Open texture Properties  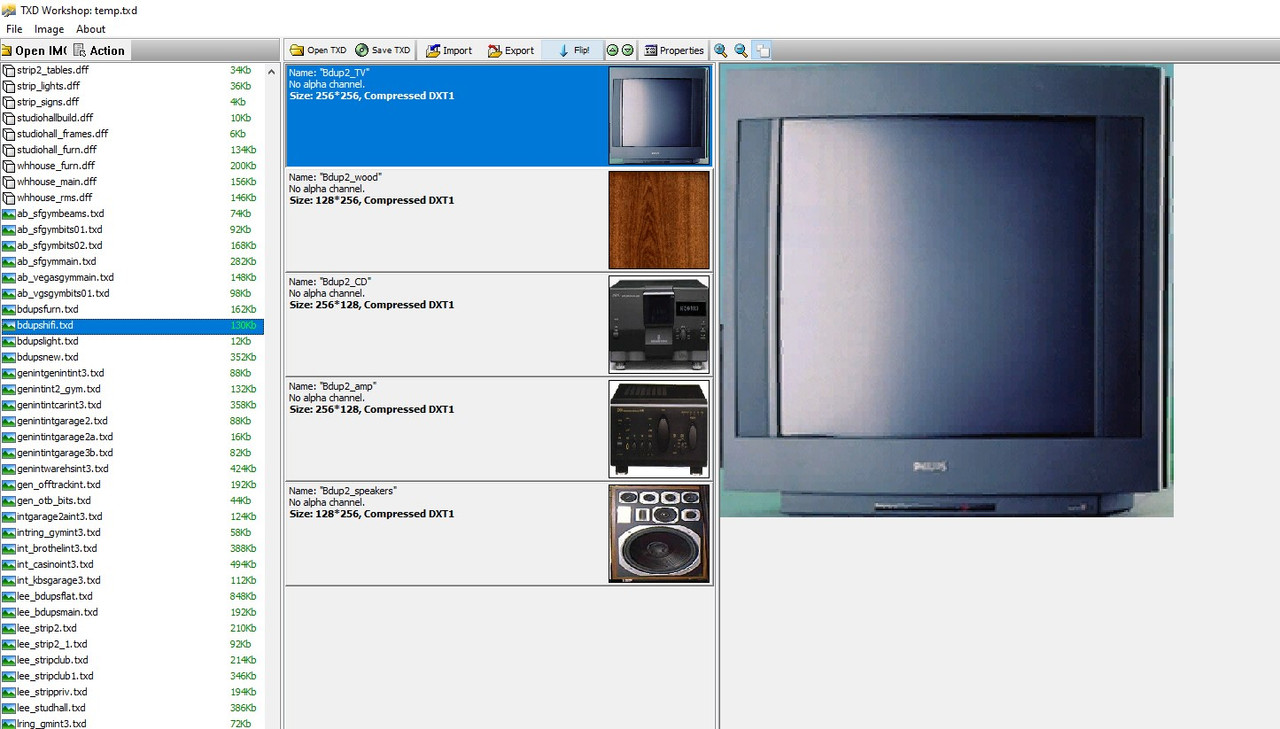pos(674,50)
